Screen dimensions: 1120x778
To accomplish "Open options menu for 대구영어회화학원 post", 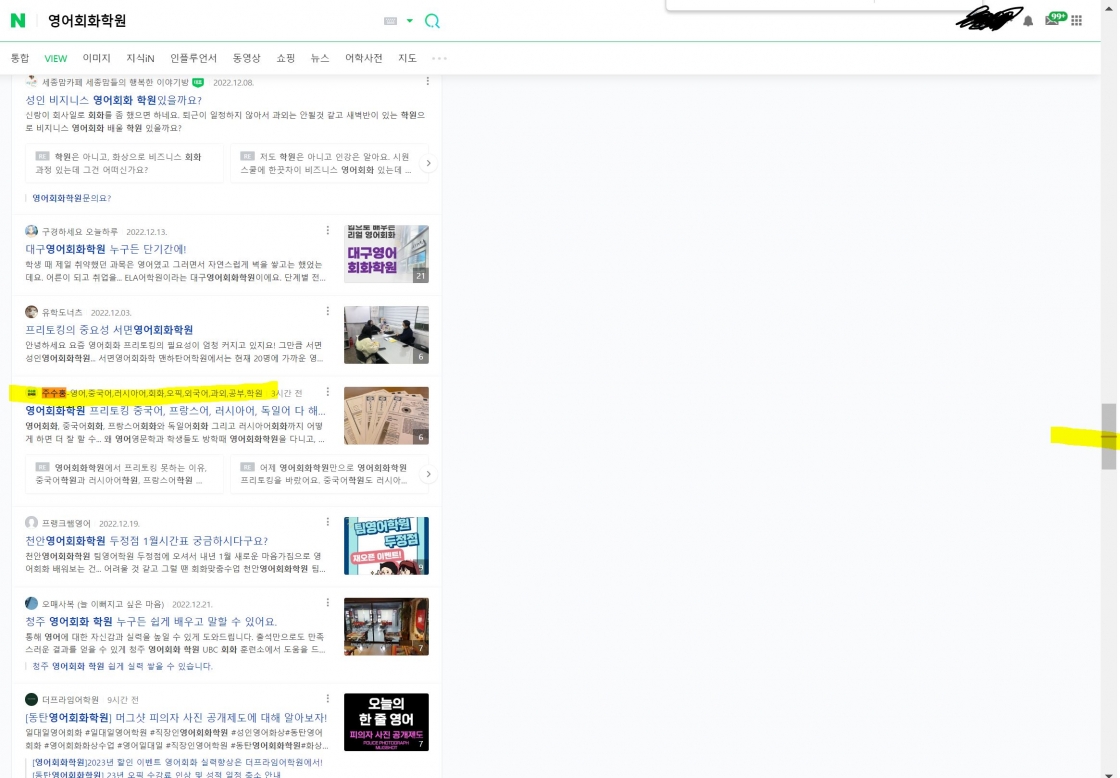I will point(327,231).
